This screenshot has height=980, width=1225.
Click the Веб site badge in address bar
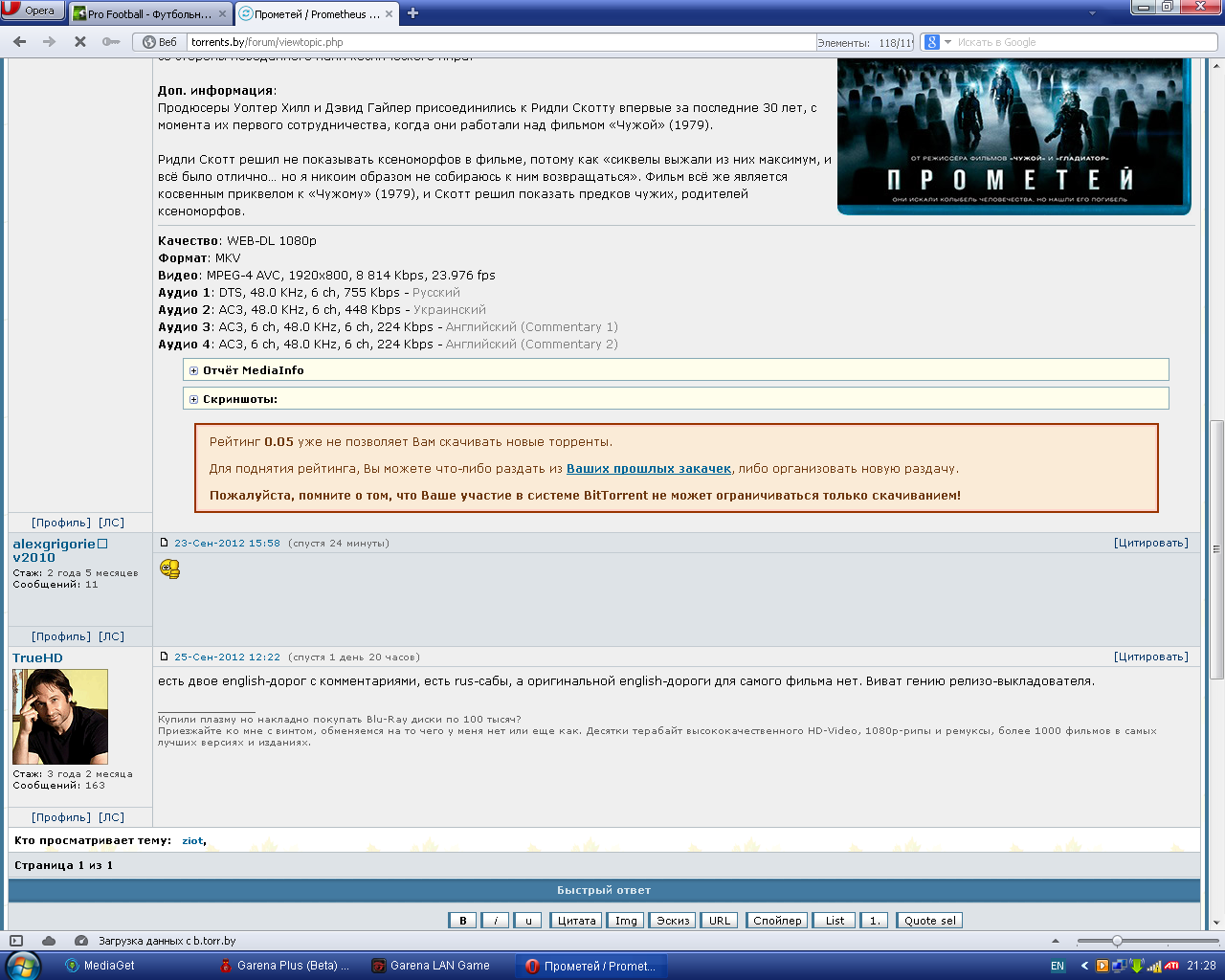click(x=160, y=42)
